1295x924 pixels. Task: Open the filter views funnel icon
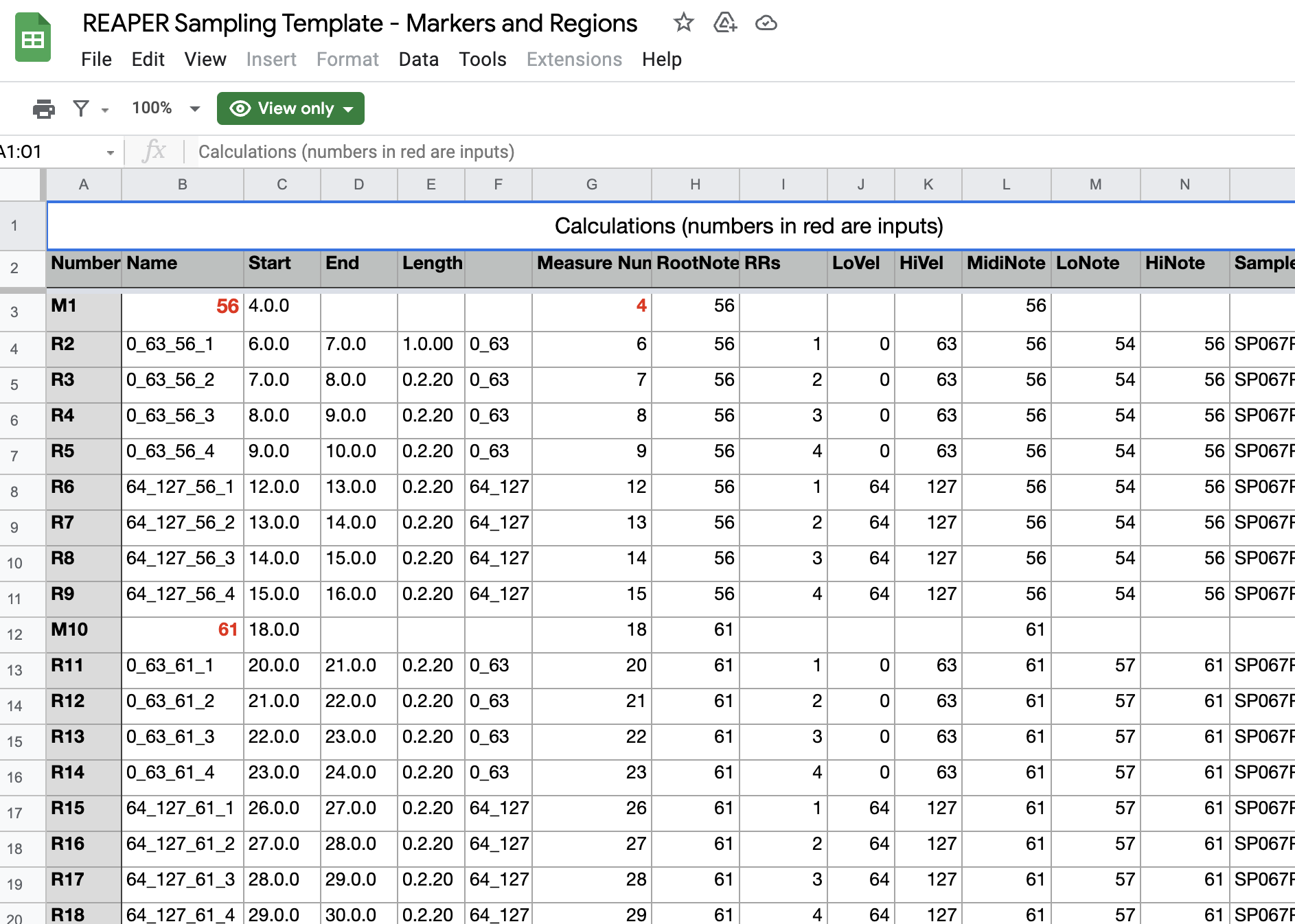(x=81, y=108)
